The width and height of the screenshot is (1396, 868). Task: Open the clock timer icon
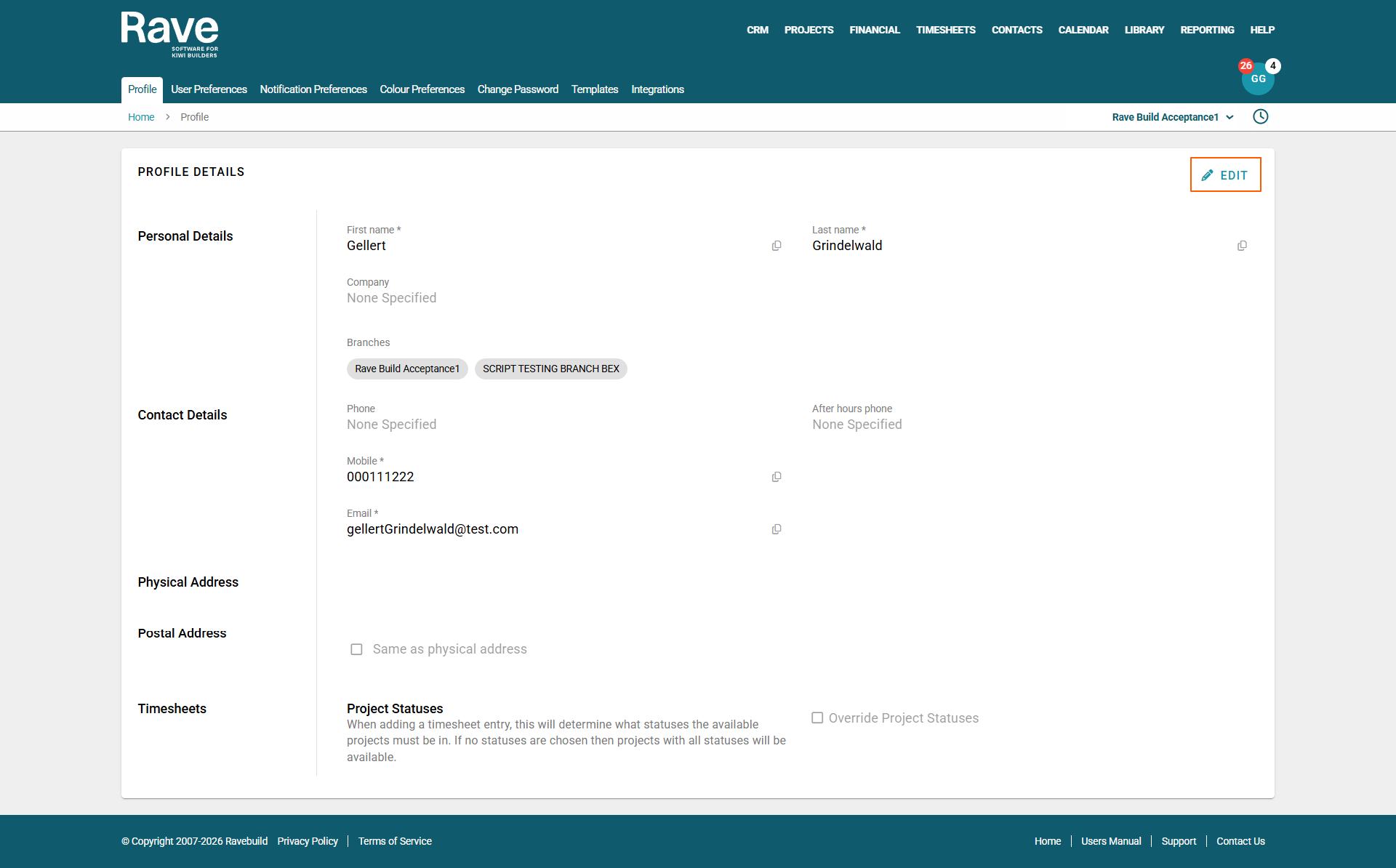[x=1260, y=117]
